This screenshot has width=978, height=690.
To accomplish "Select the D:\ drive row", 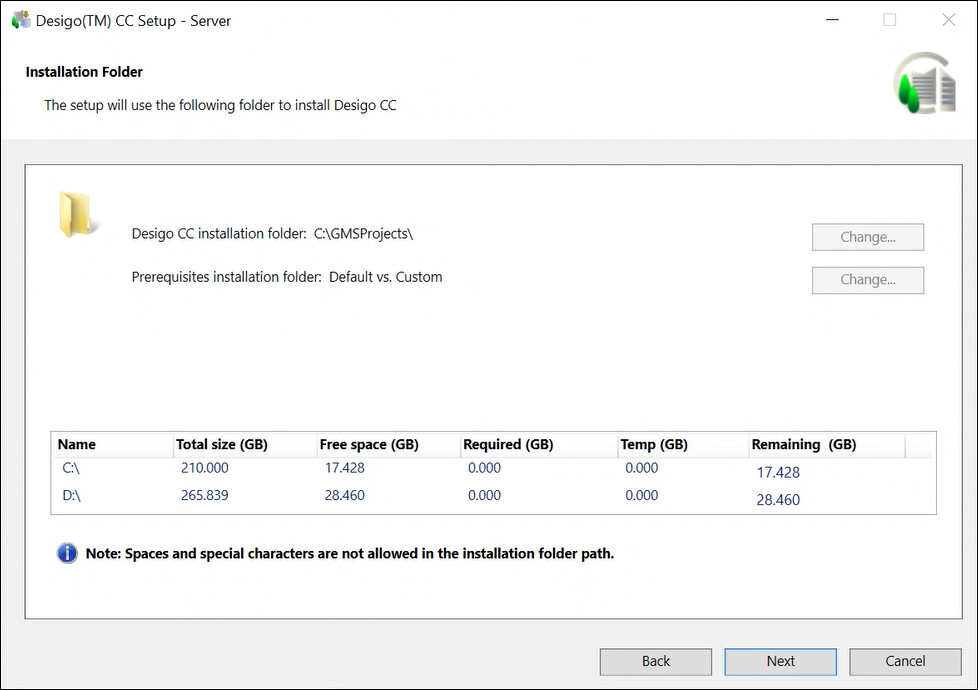I will point(71,495).
